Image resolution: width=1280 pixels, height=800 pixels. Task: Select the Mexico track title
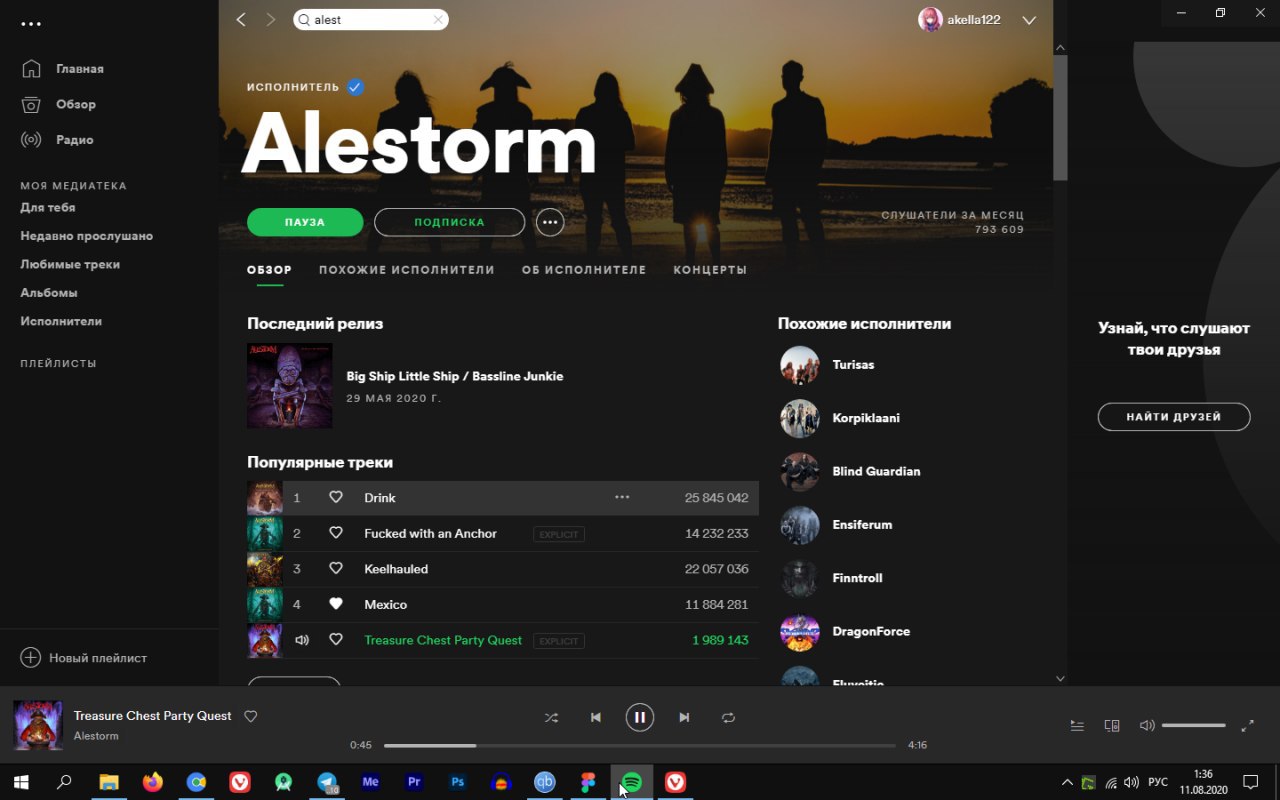click(386, 604)
